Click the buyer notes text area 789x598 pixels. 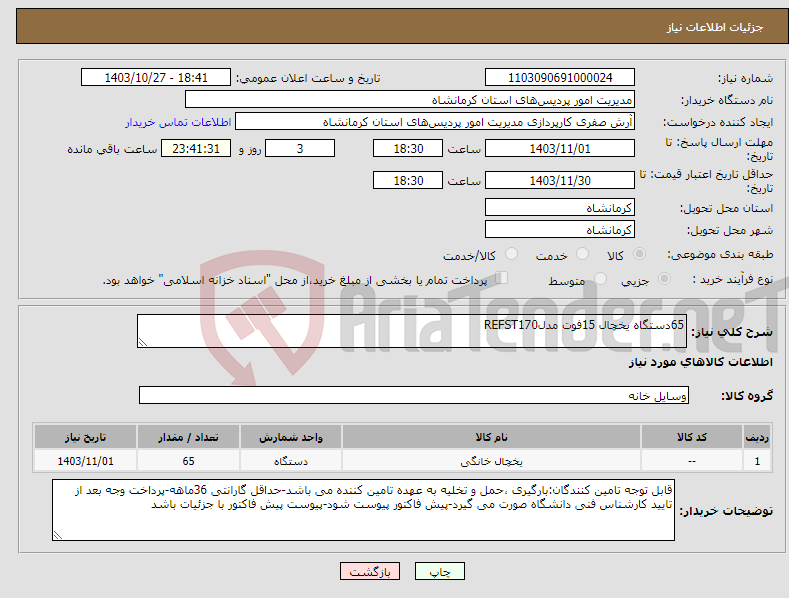point(363,510)
